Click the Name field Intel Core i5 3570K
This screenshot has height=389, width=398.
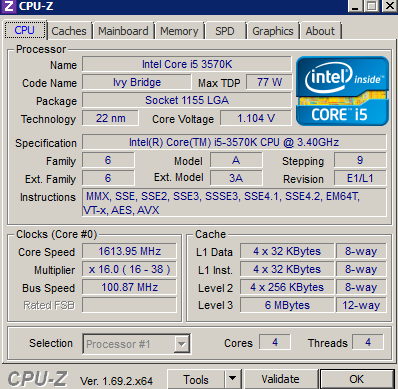click(187, 64)
